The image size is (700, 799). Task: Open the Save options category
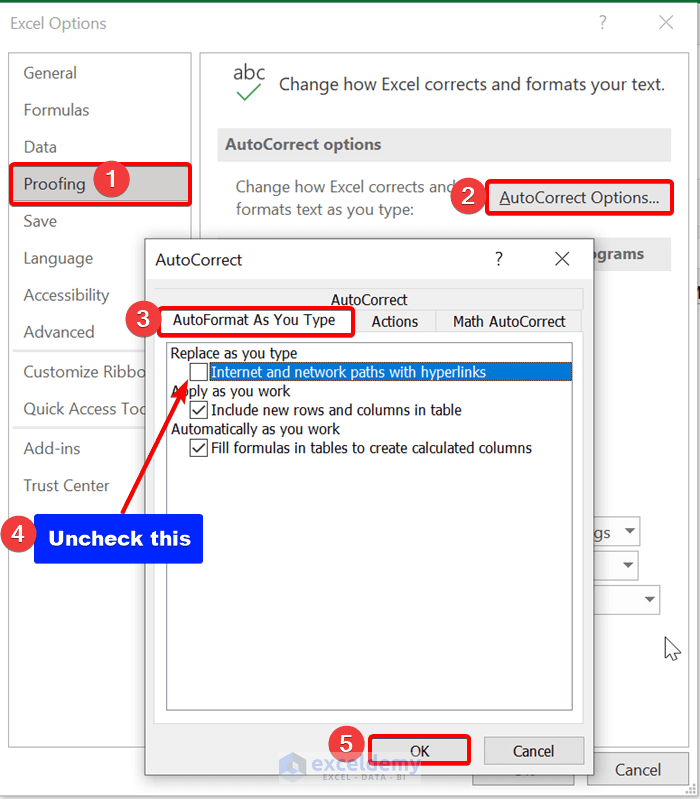[40, 221]
